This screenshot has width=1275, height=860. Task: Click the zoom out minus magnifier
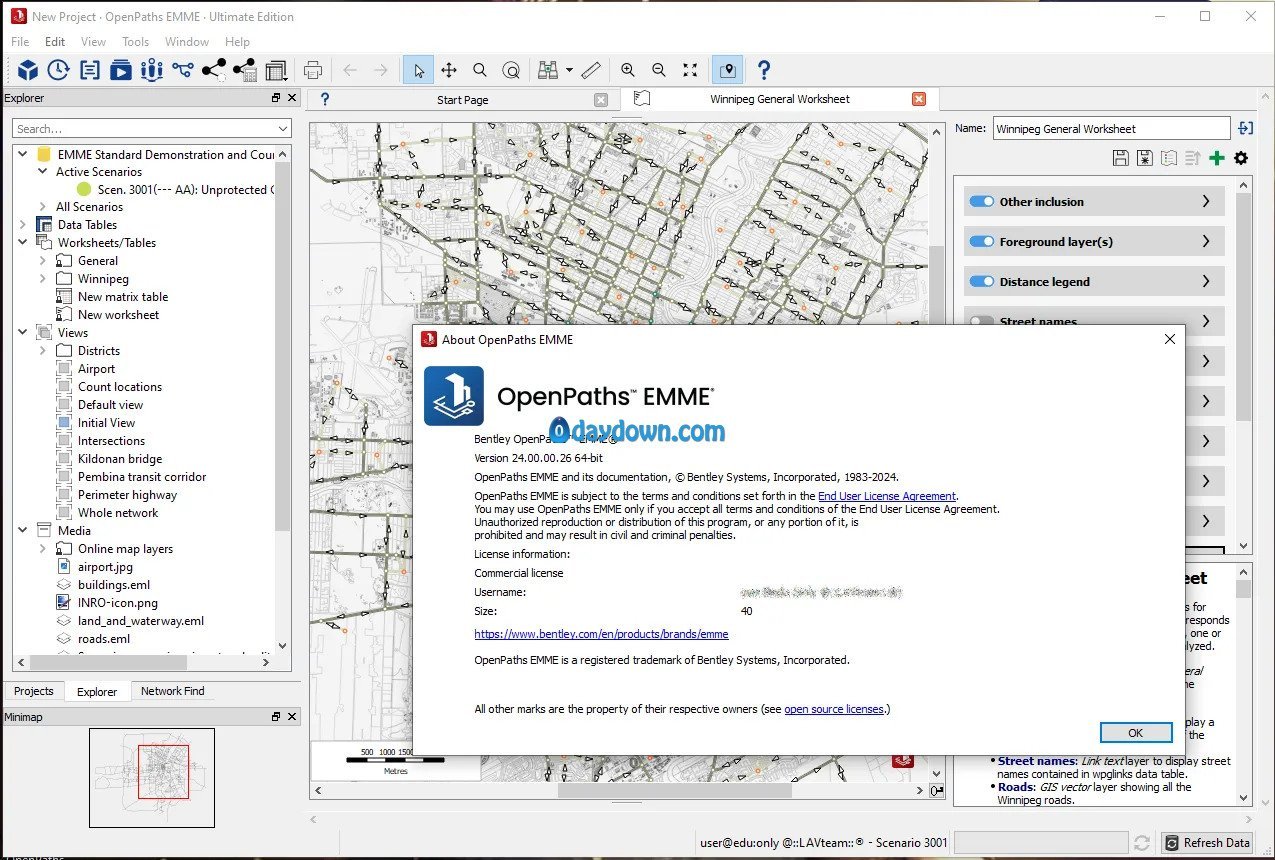tap(659, 70)
